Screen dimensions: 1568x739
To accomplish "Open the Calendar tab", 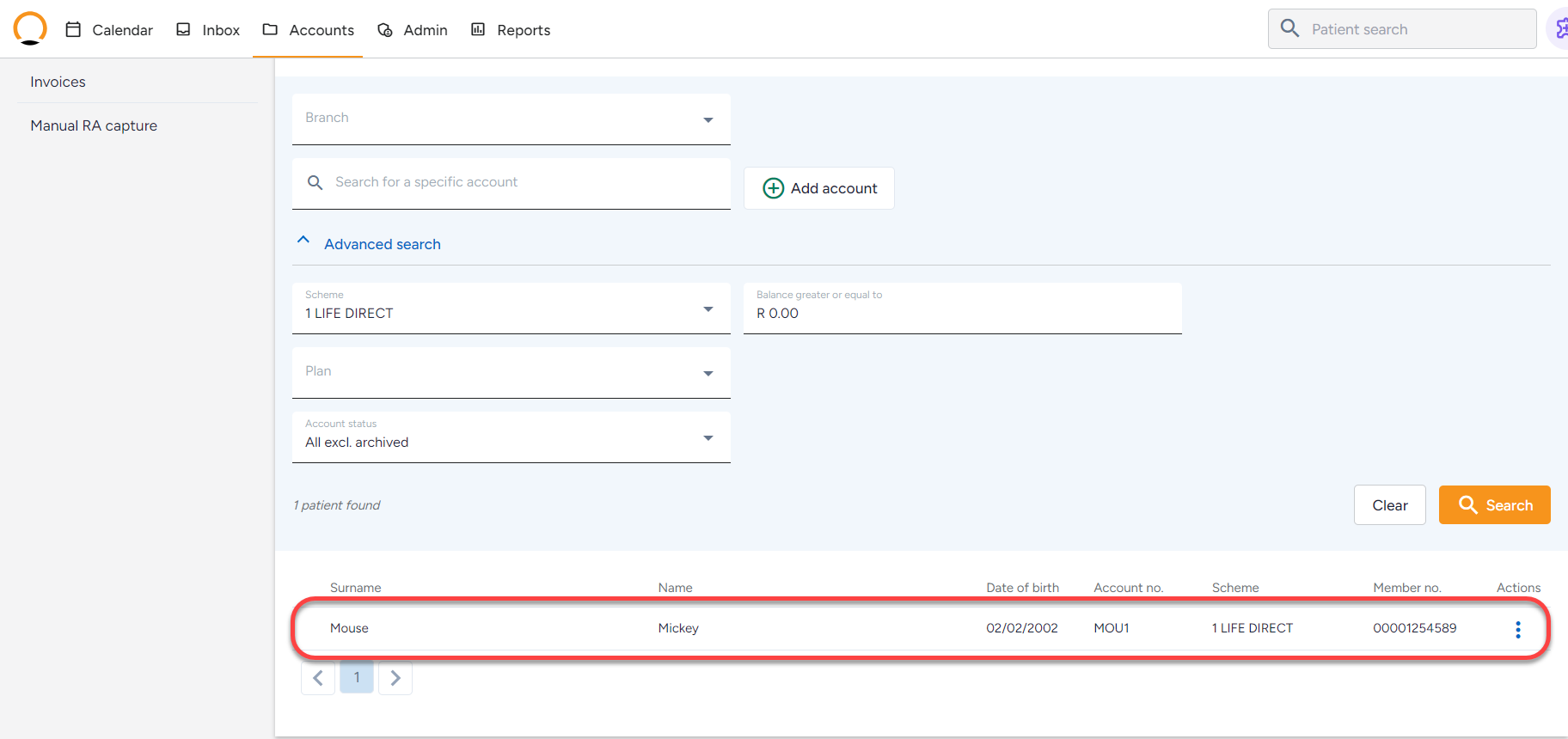I will pyautogui.click(x=110, y=30).
